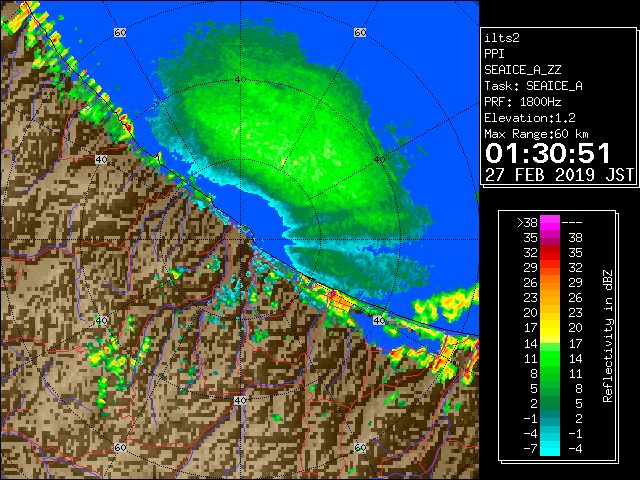Click the "60" range ring label at upper left

(120, 32)
